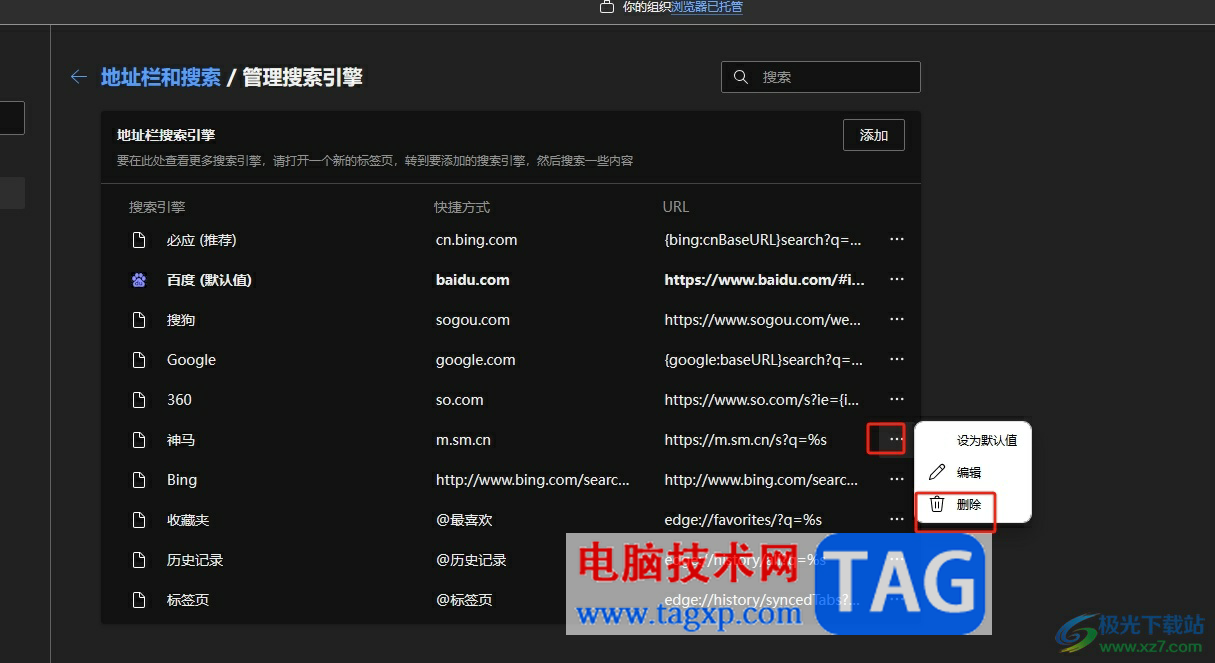
Task: Click the 搜索引擎 column header
Action: [x=157, y=207]
